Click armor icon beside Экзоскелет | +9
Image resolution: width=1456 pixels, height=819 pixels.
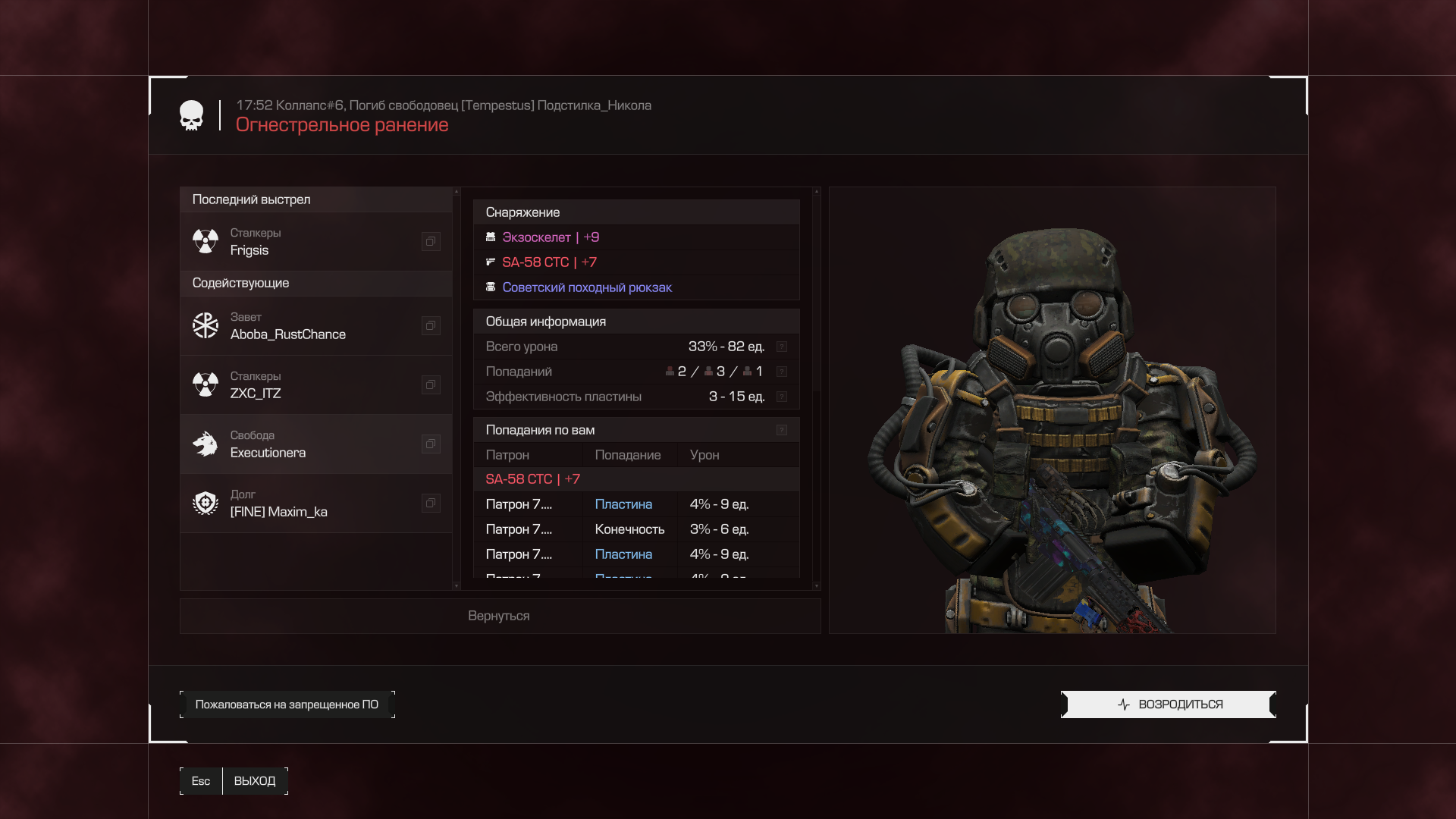tap(491, 237)
